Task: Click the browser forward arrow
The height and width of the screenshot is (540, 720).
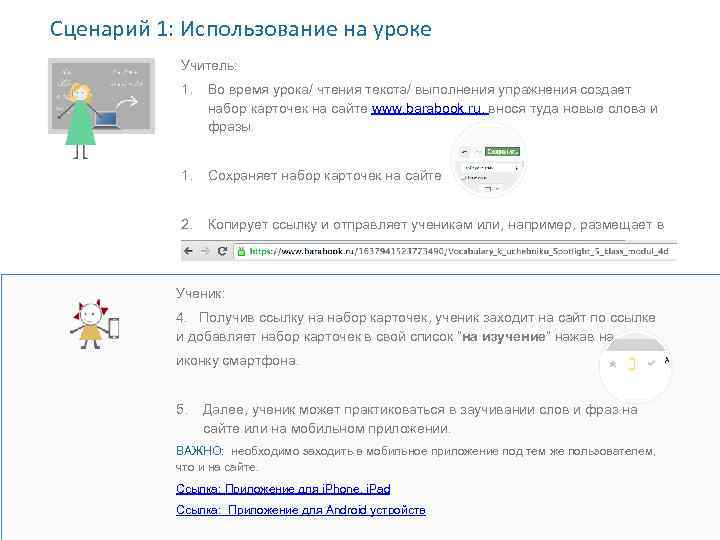Action: [x=205, y=251]
